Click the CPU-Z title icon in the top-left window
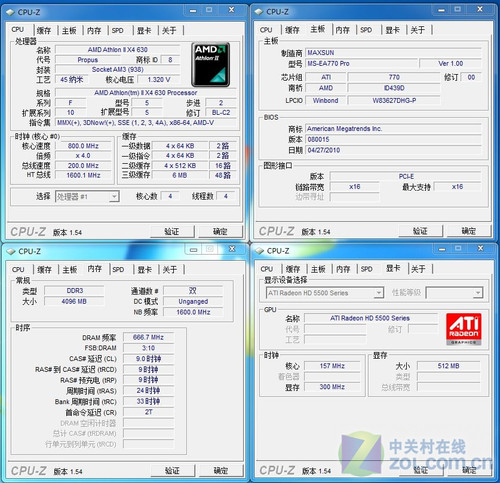 click(10, 12)
